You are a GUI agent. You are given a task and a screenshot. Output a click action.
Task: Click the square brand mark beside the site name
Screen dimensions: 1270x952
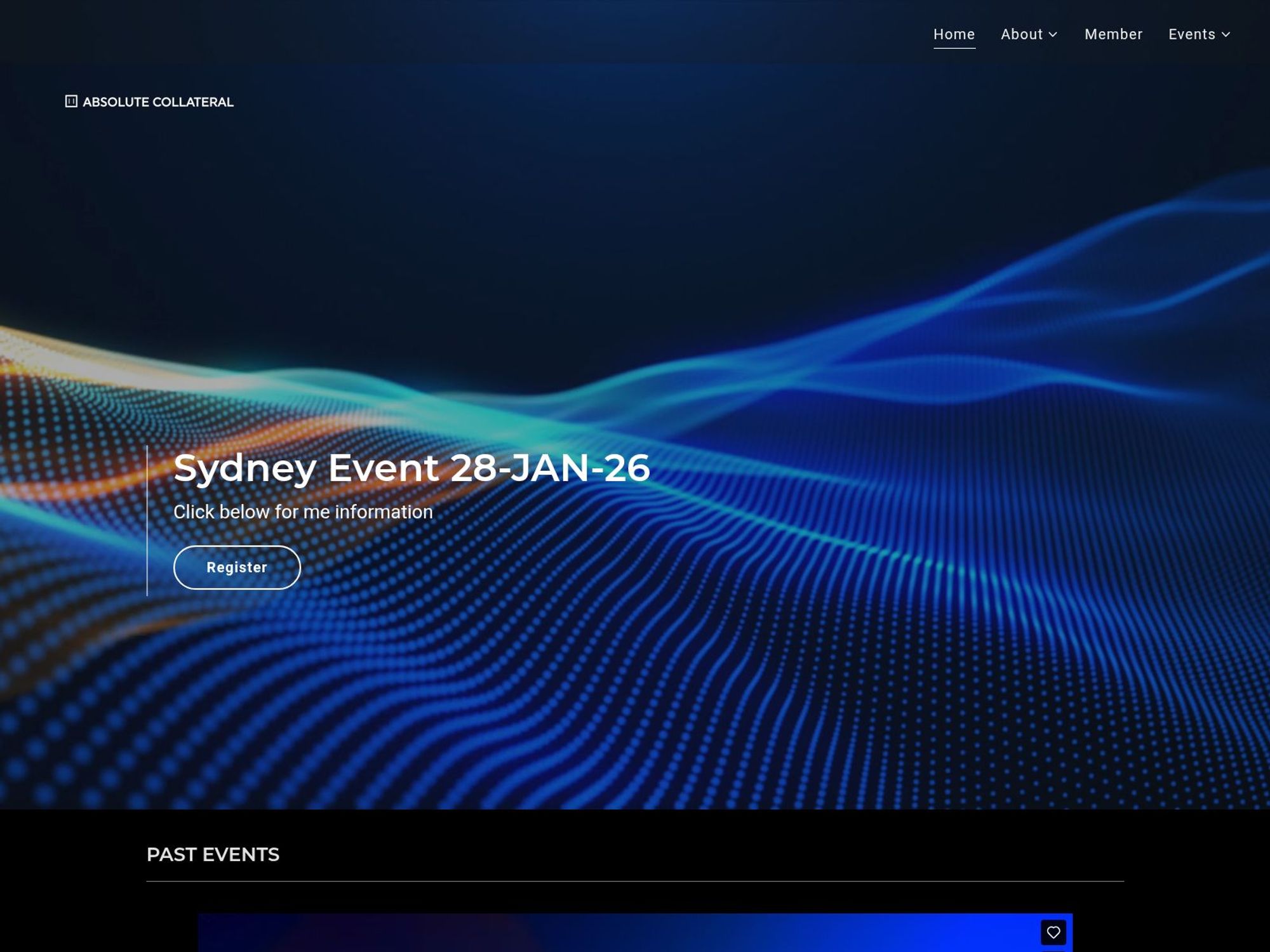click(x=71, y=102)
